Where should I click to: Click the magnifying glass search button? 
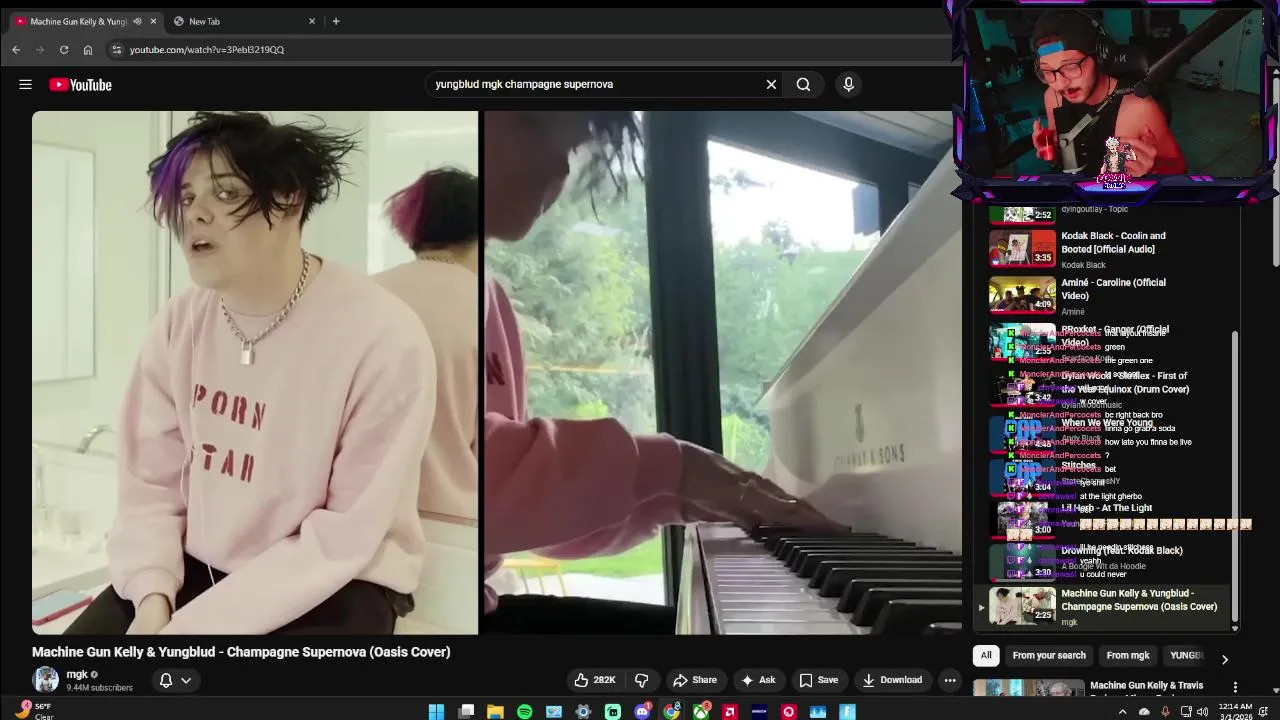803,85
